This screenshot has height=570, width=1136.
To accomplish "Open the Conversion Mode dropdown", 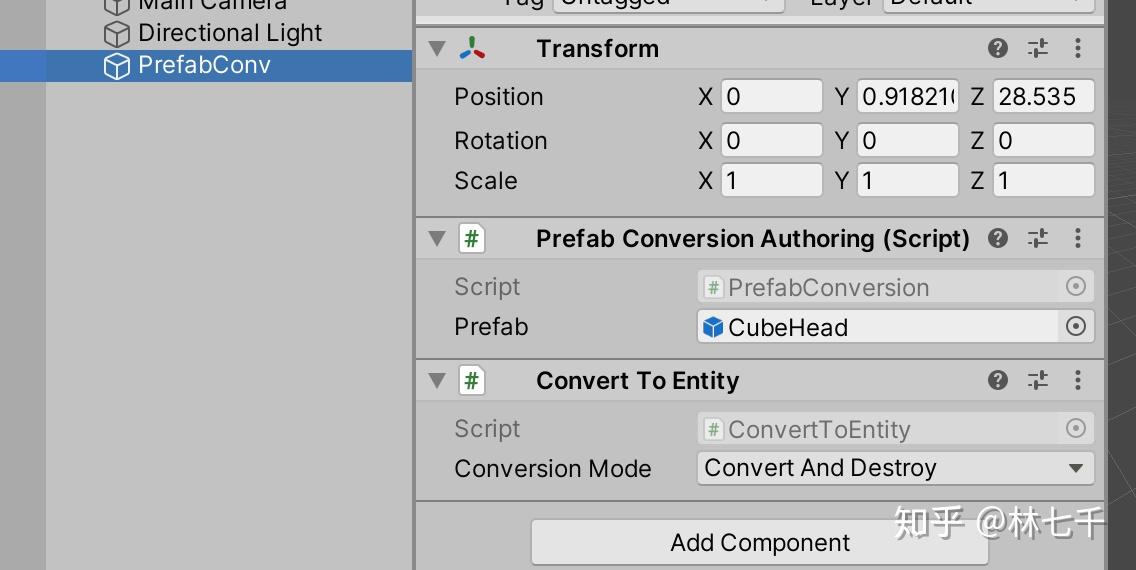I will [894, 468].
